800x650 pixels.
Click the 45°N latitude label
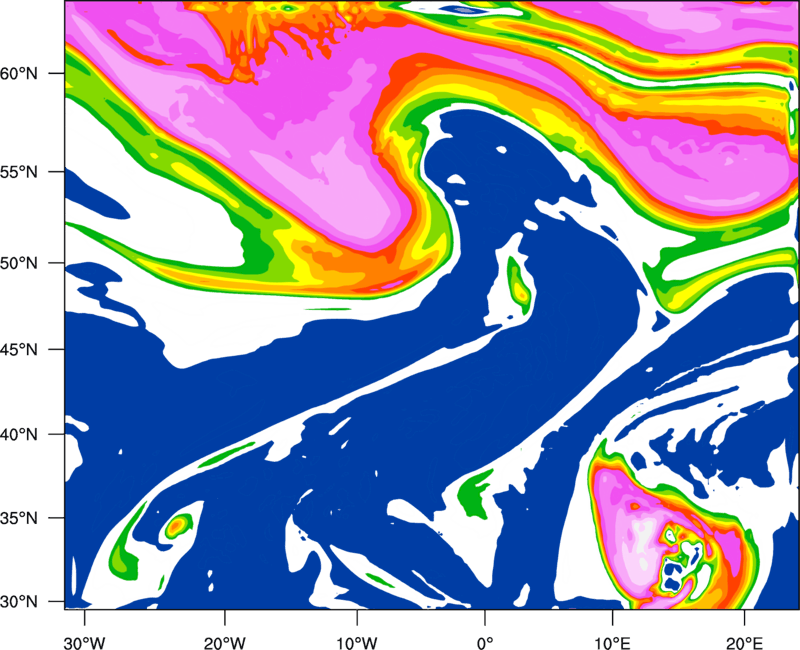[x=19, y=349]
